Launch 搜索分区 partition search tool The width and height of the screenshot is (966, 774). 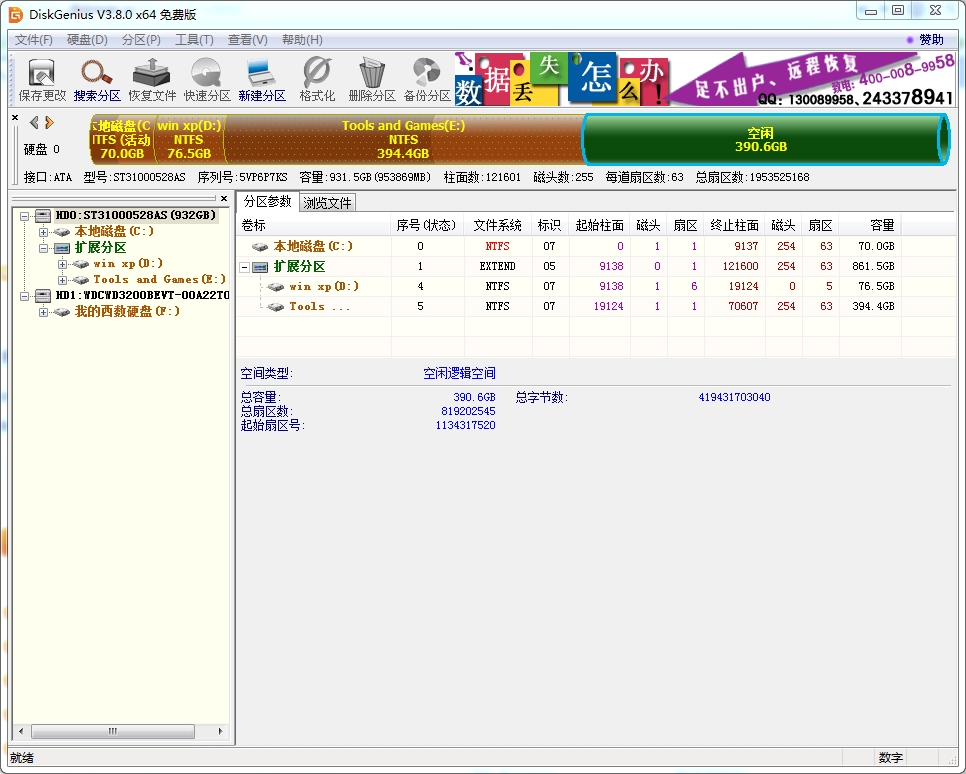tap(97, 79)
